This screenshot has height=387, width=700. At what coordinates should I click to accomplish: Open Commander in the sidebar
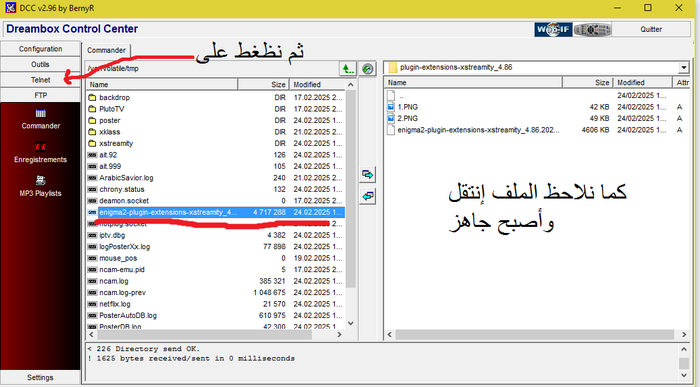point(41,119)
